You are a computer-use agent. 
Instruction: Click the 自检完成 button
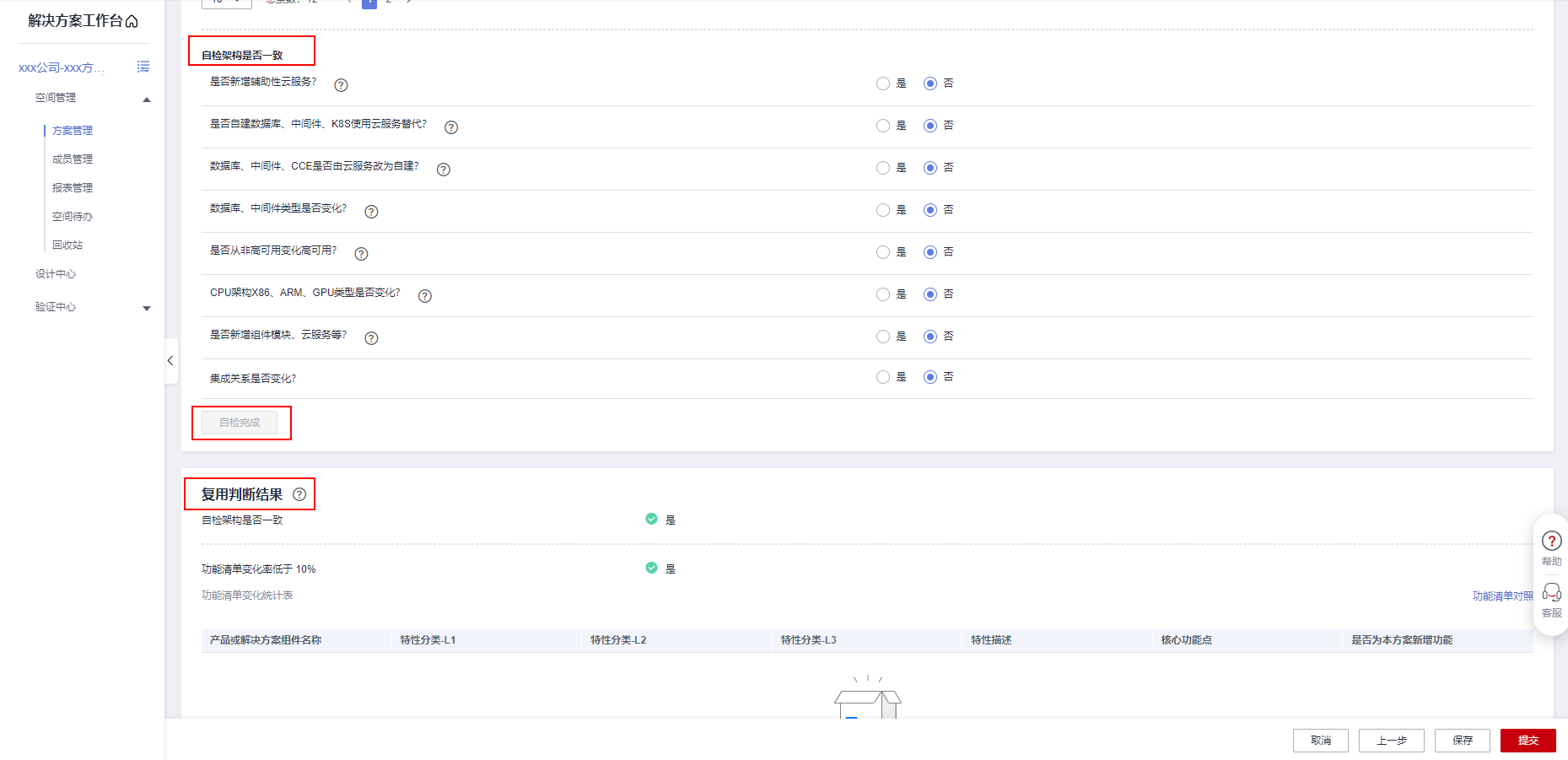pos(240,423)
